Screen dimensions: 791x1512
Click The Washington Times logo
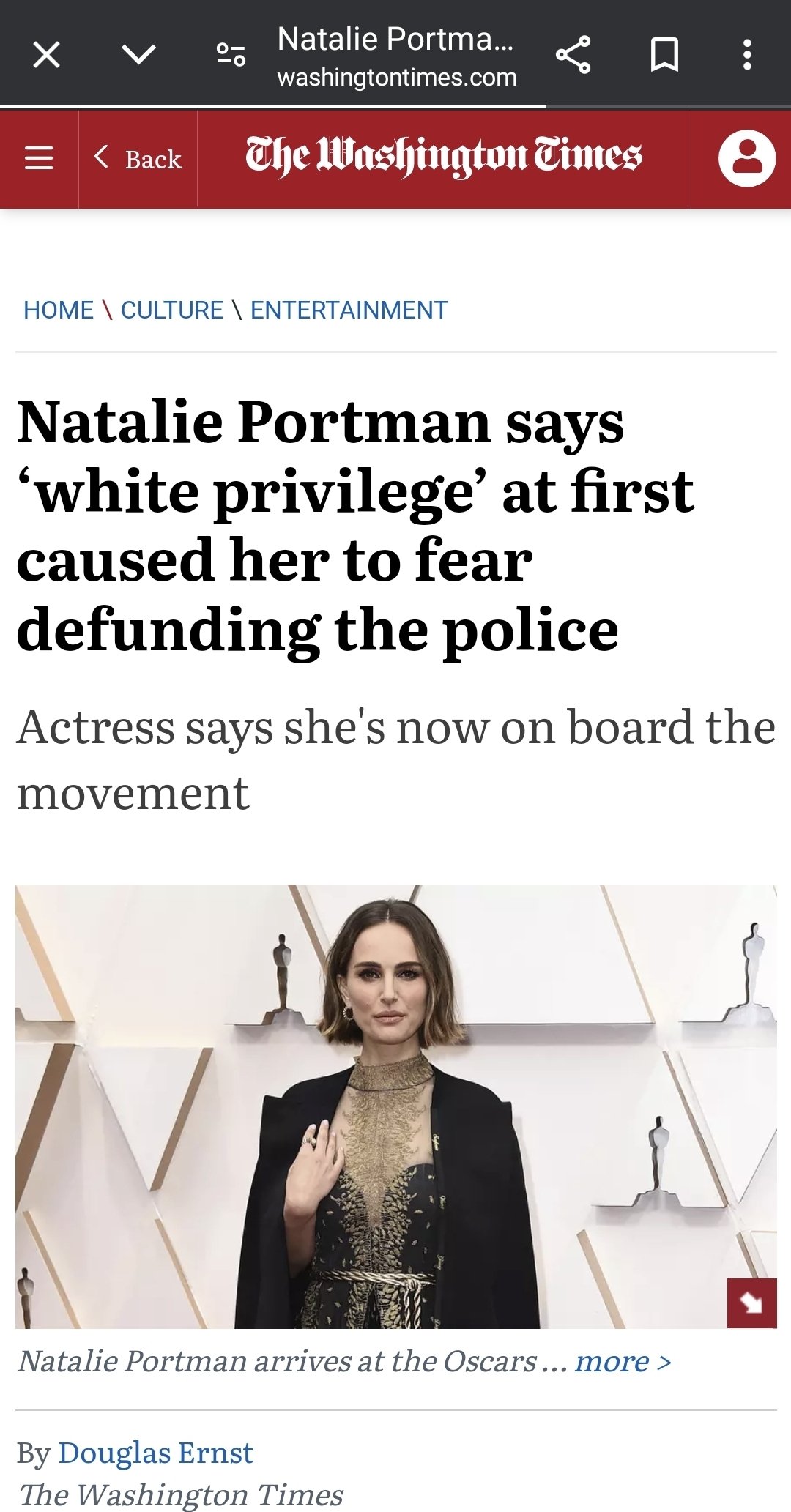coord(444,157)
